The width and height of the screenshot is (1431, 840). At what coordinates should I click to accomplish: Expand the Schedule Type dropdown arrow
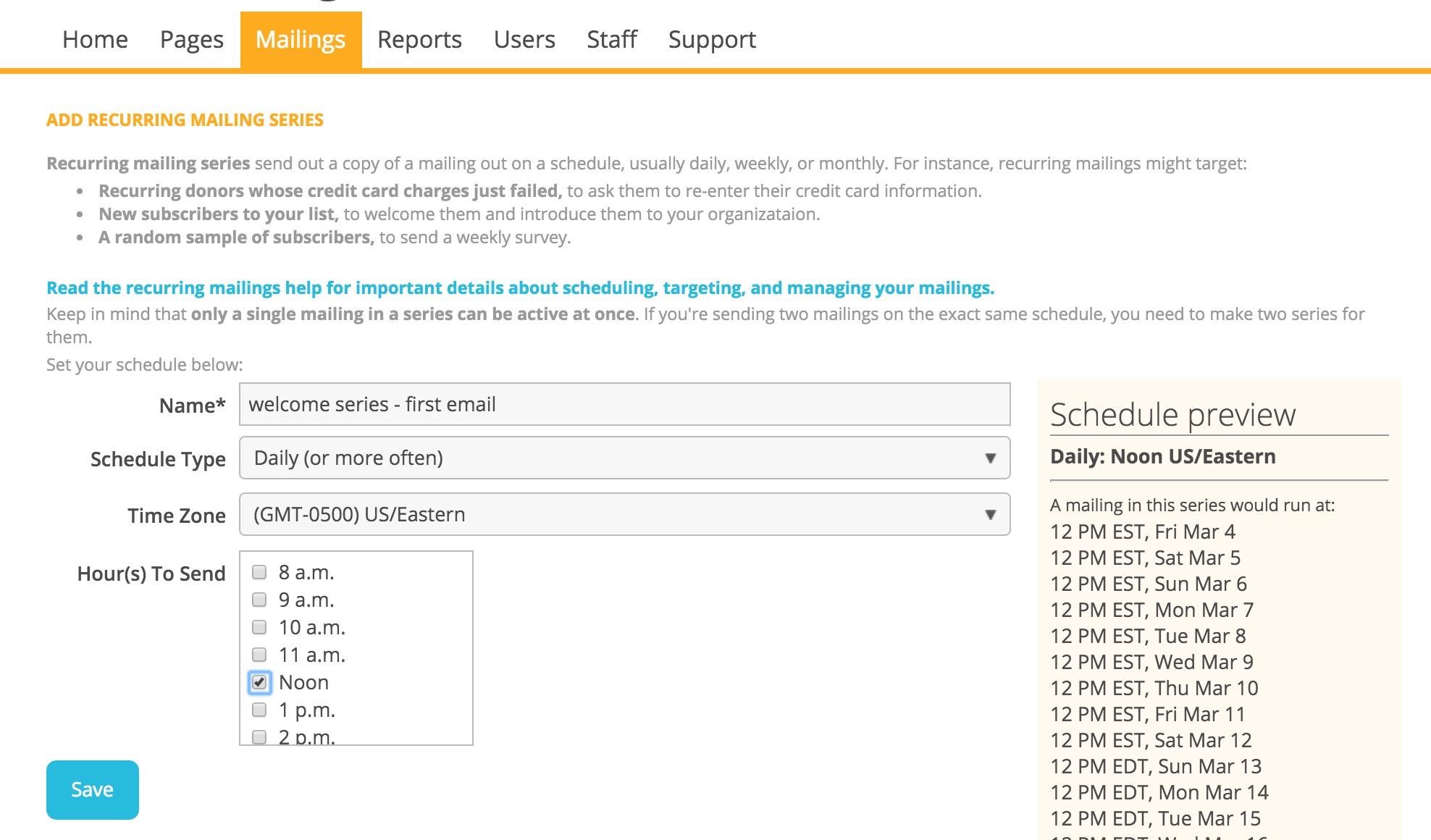click(990, 458)
